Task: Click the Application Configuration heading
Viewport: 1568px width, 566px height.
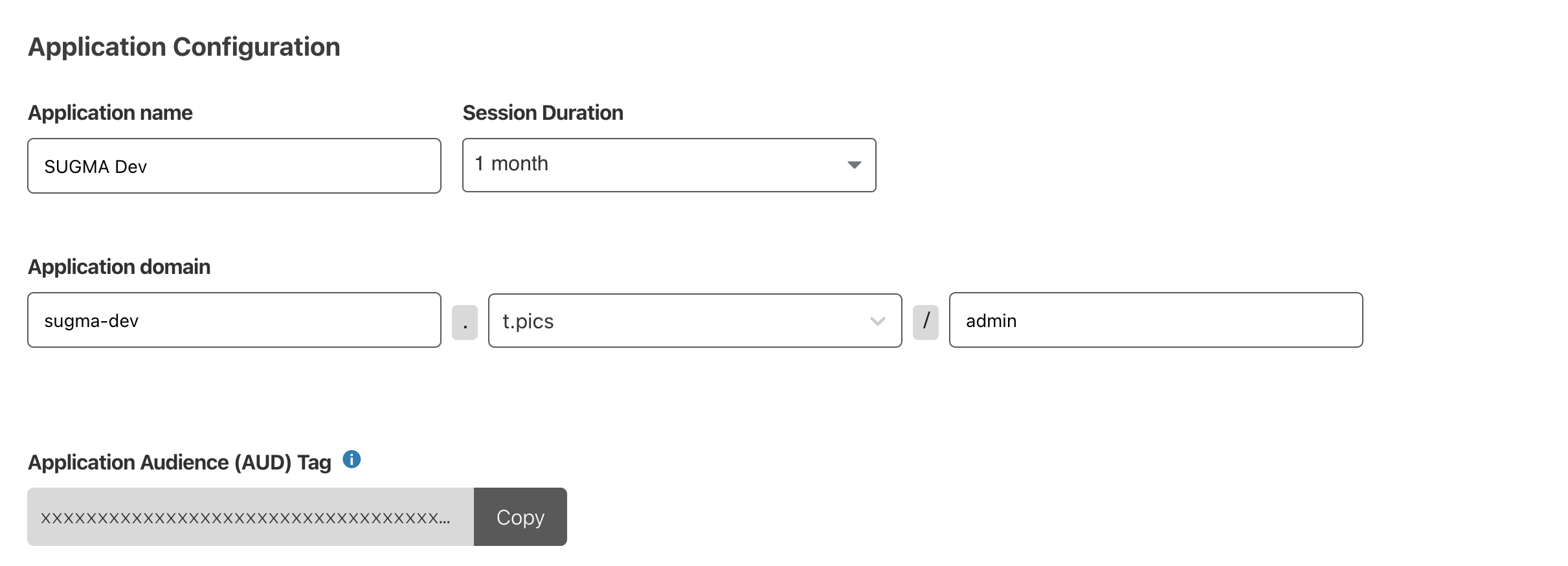Action: click(x=184, y=47)
